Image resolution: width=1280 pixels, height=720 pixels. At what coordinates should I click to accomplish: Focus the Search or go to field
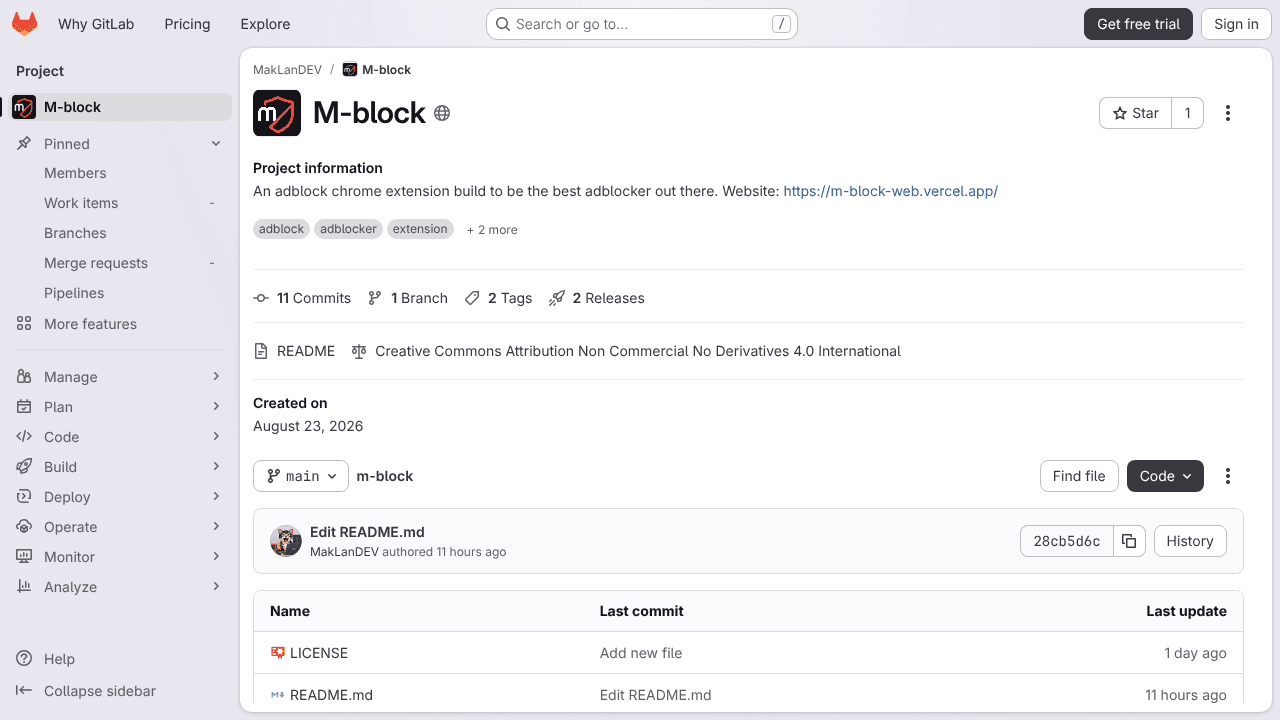(641, 24)
